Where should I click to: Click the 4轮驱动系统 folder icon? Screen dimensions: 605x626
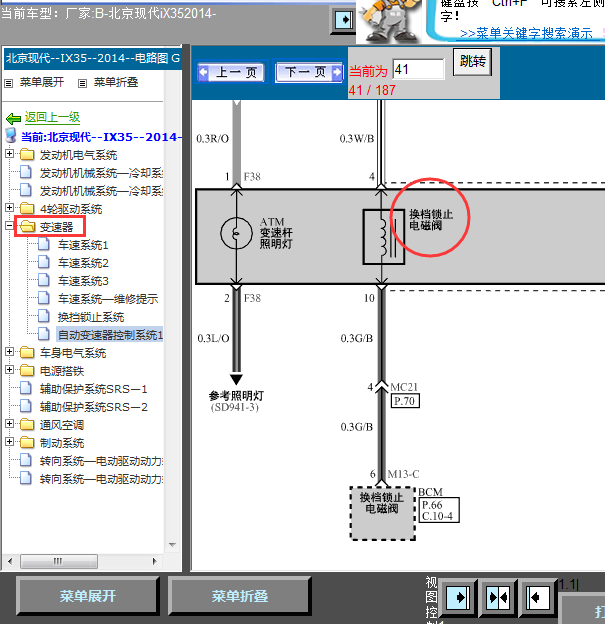point(27,208)
